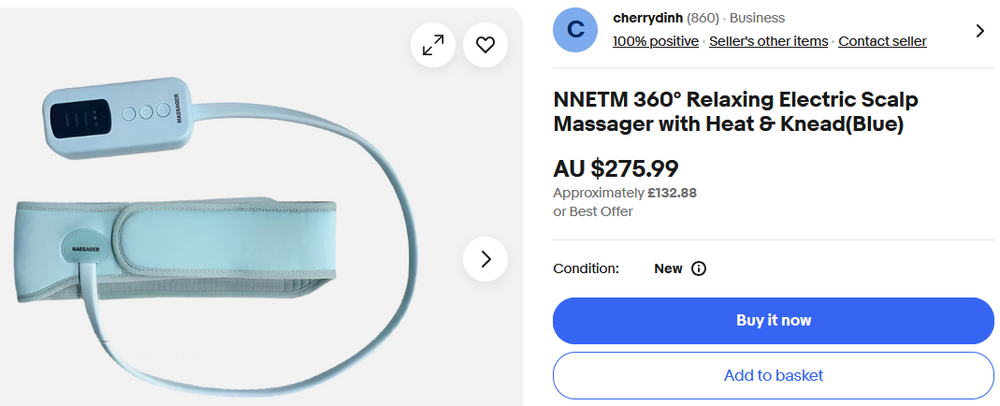The width and height of the screenshot is (1000, 406).
Task: Open cherrydinh seller profile
Action: tap(647, 18)
